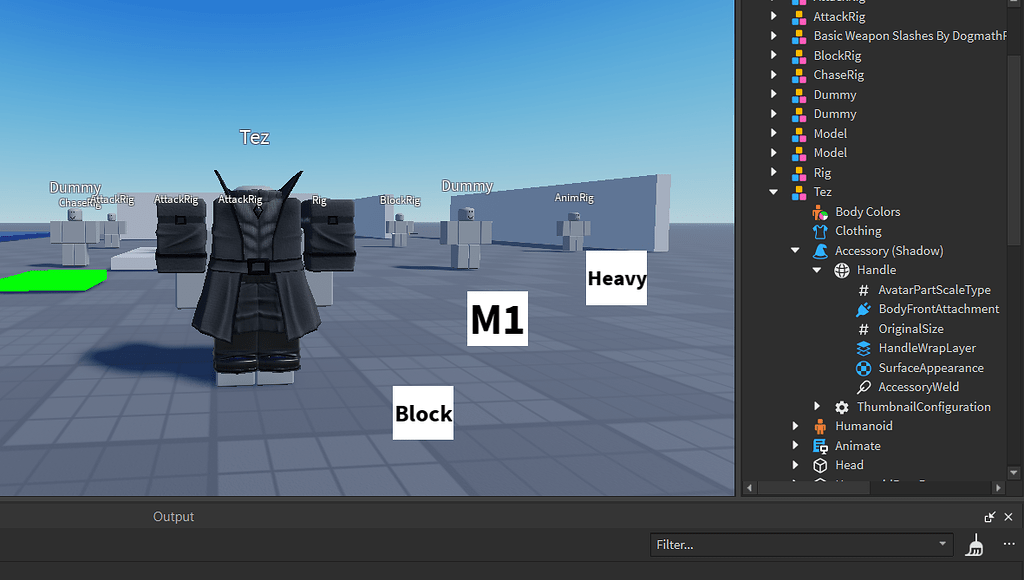Image resolution: width=1024 pixels, height=580 pixels.
Task: Open the Filter dropdown in the Output panel
Action: pyautogui.click(x=941, y=545)
